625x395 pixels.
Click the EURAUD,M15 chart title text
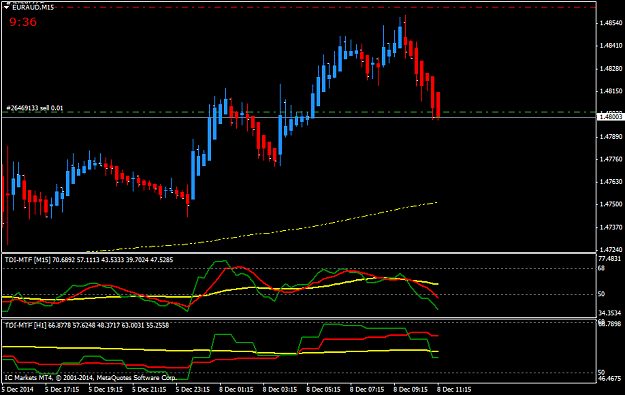tap(33, 7)
